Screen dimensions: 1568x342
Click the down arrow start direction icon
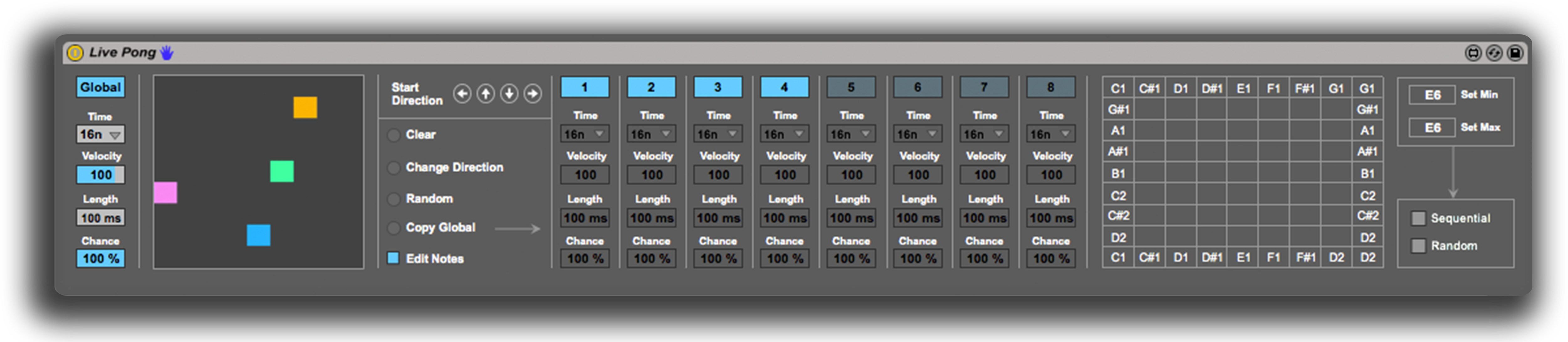(x=509, y=94)
